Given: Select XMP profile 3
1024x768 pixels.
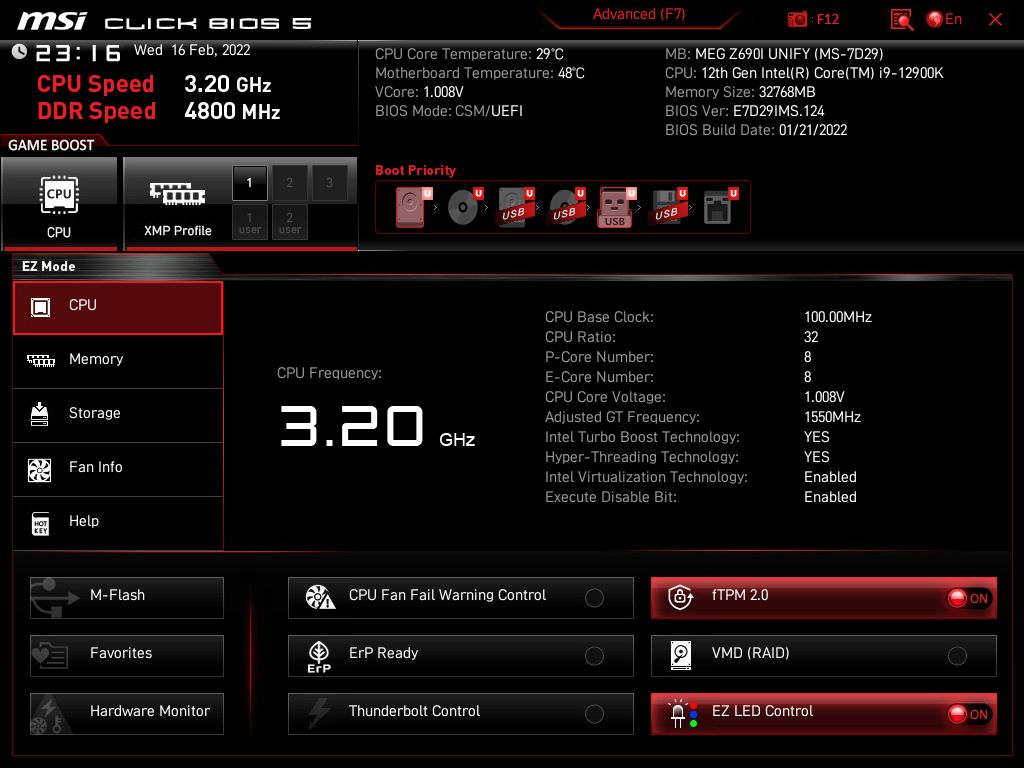Looking at the screenshot, I should coord(329,183).
